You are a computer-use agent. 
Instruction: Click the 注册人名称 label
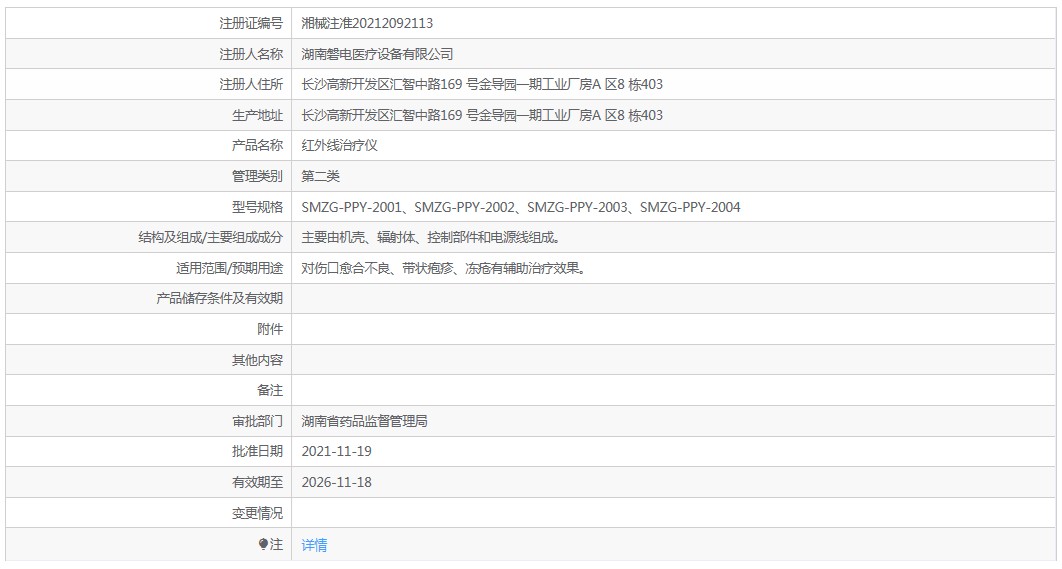click(x=251, y=54)
